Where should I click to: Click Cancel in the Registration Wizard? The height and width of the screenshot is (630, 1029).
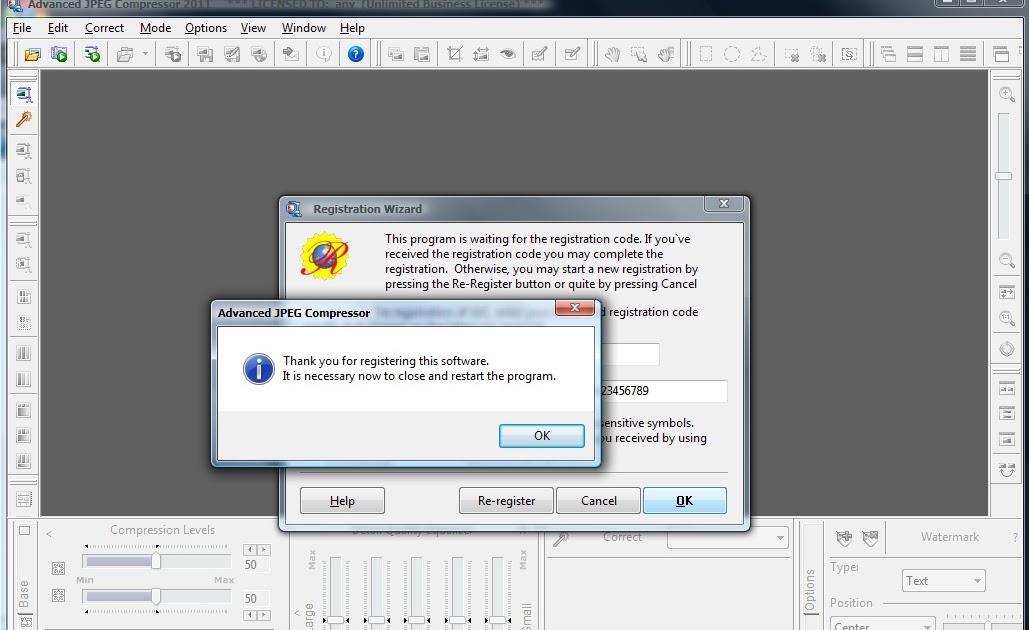(598, 501)
